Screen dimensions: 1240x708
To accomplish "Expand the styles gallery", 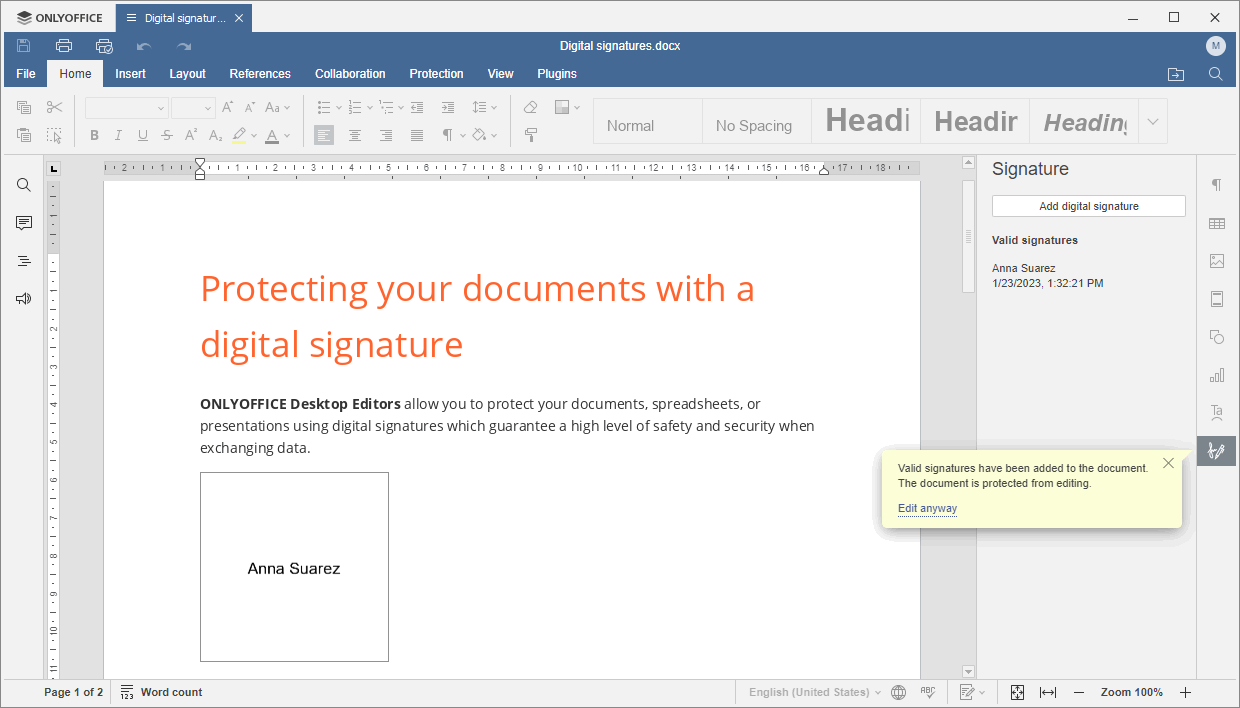I will (1152, 121).
